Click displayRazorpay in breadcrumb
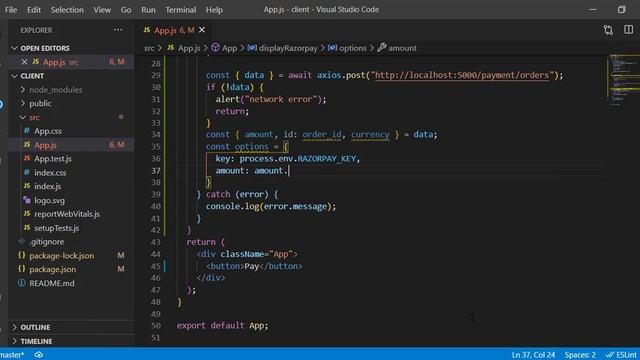640x360 pixels. coord(288,48)
